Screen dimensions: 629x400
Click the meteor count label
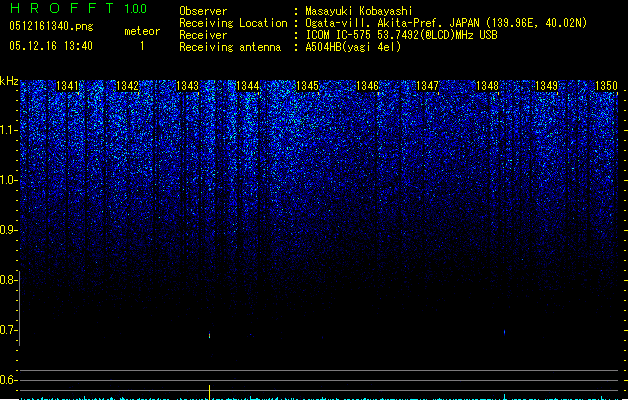(142, 31)
